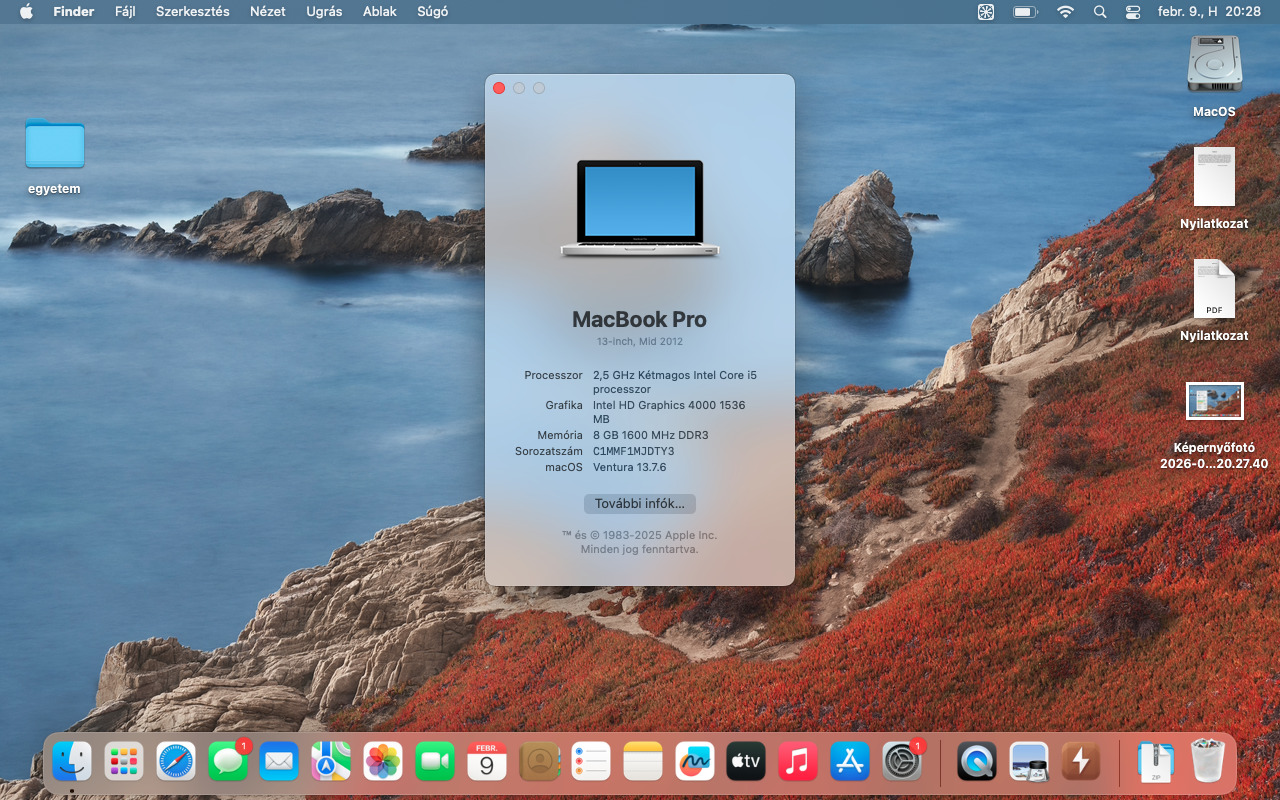Open the Trash in the Dock
The image size is (1280, 800).
point(1208,762)
